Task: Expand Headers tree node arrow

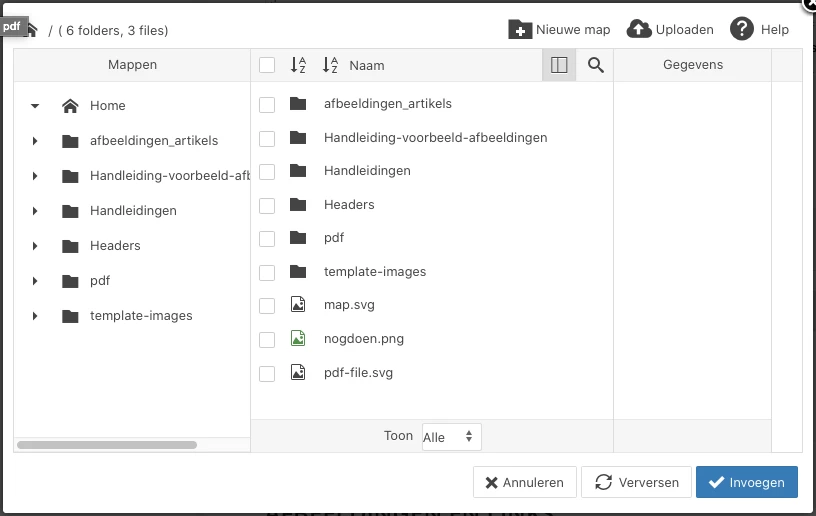Action: (x=35, y=246)
